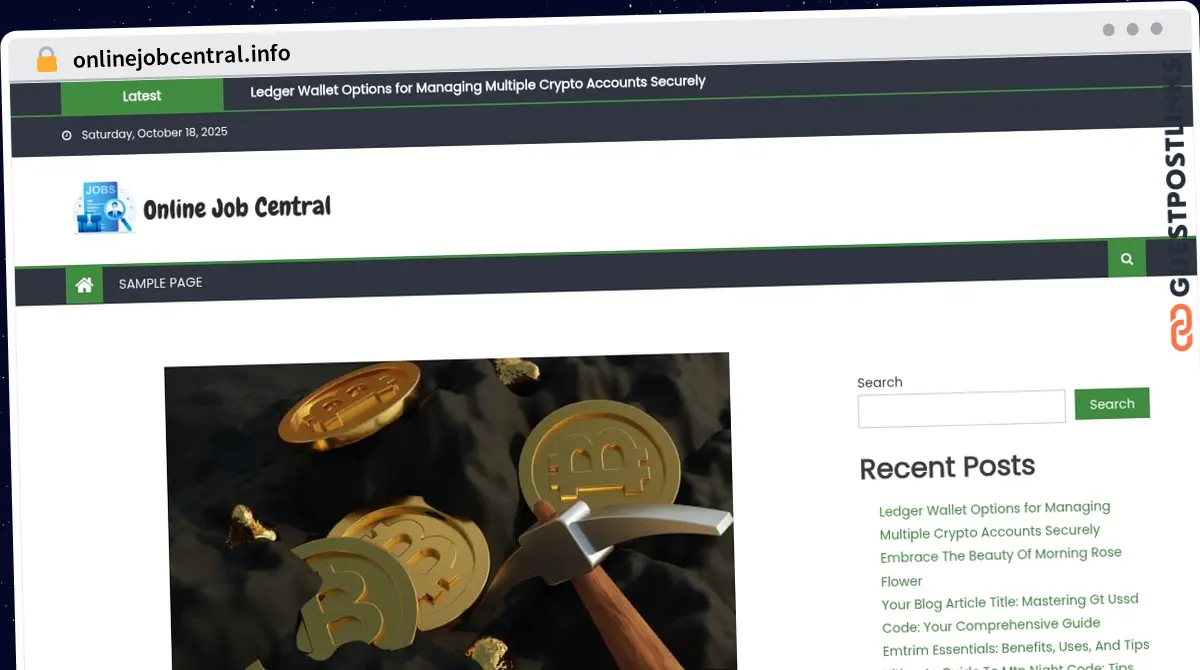
Task: Open Embrace The Beauty Of Morning Rose Flower
Action: [1000, 567]
